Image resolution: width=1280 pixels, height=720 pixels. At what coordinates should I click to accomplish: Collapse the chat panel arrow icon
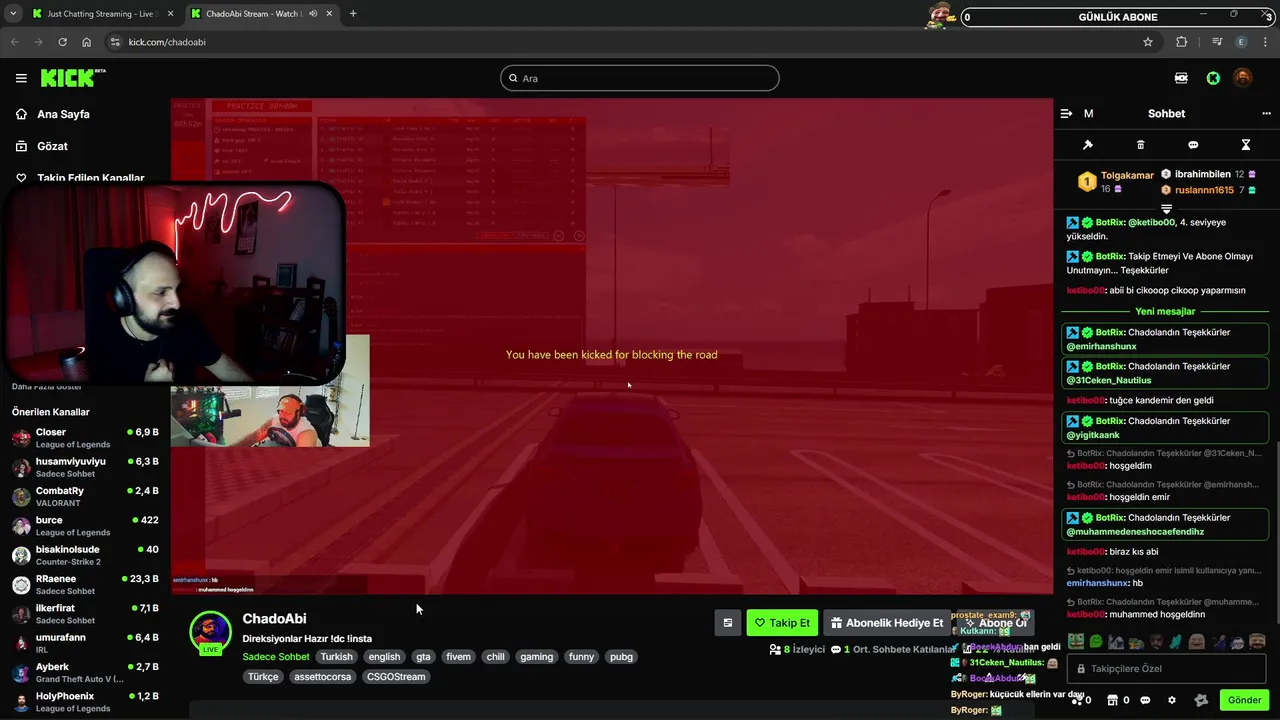tap(1066, 114)
